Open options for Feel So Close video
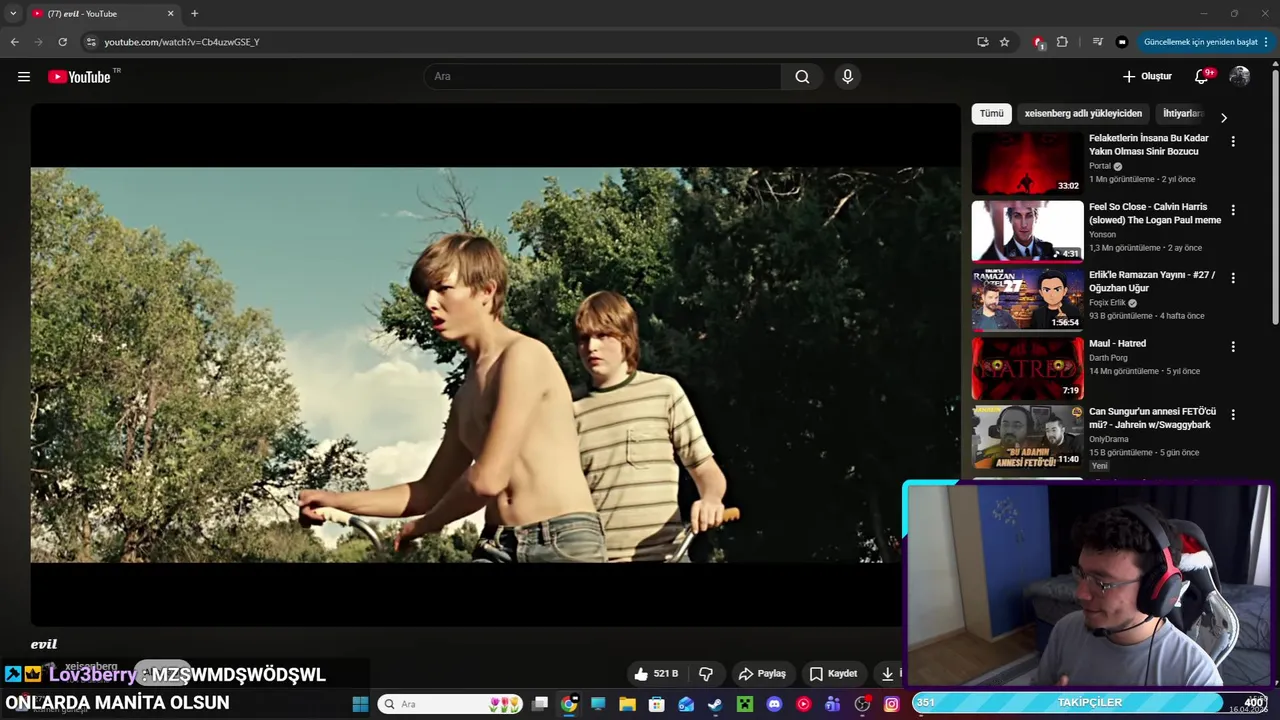Screen dimensions: 1280x720 (1233, 210)
